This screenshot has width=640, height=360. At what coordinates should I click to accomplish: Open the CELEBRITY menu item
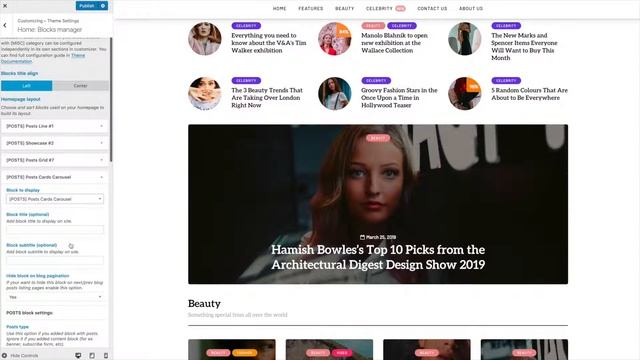(379, 8)
